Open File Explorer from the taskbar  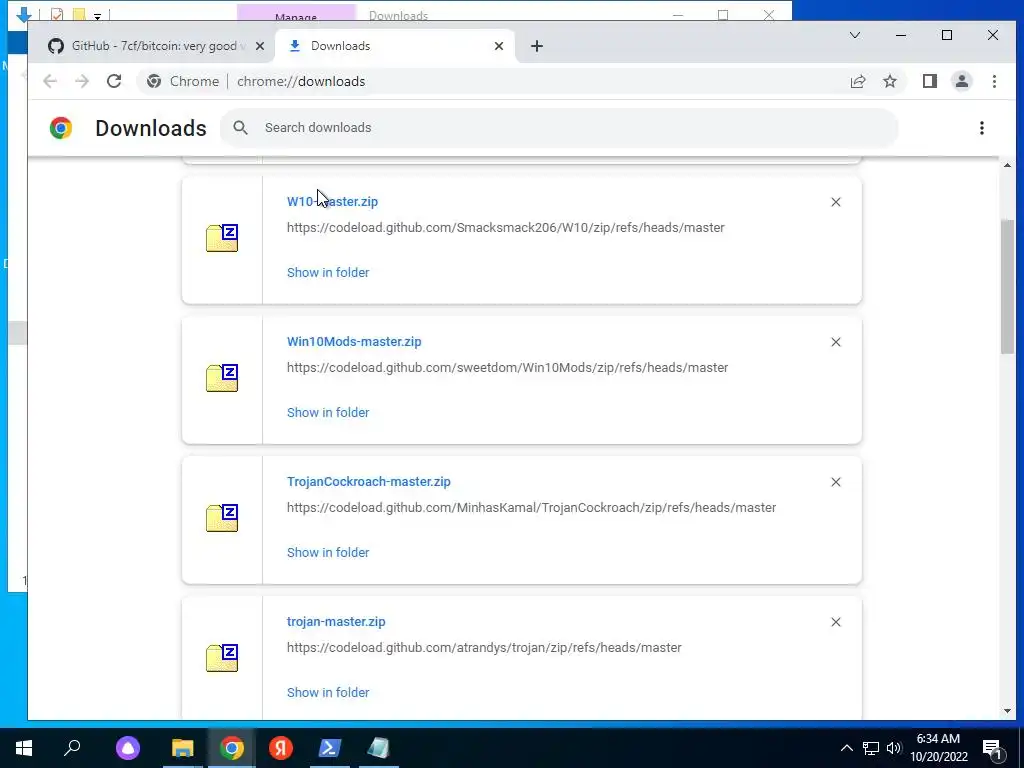pos(183,748)
